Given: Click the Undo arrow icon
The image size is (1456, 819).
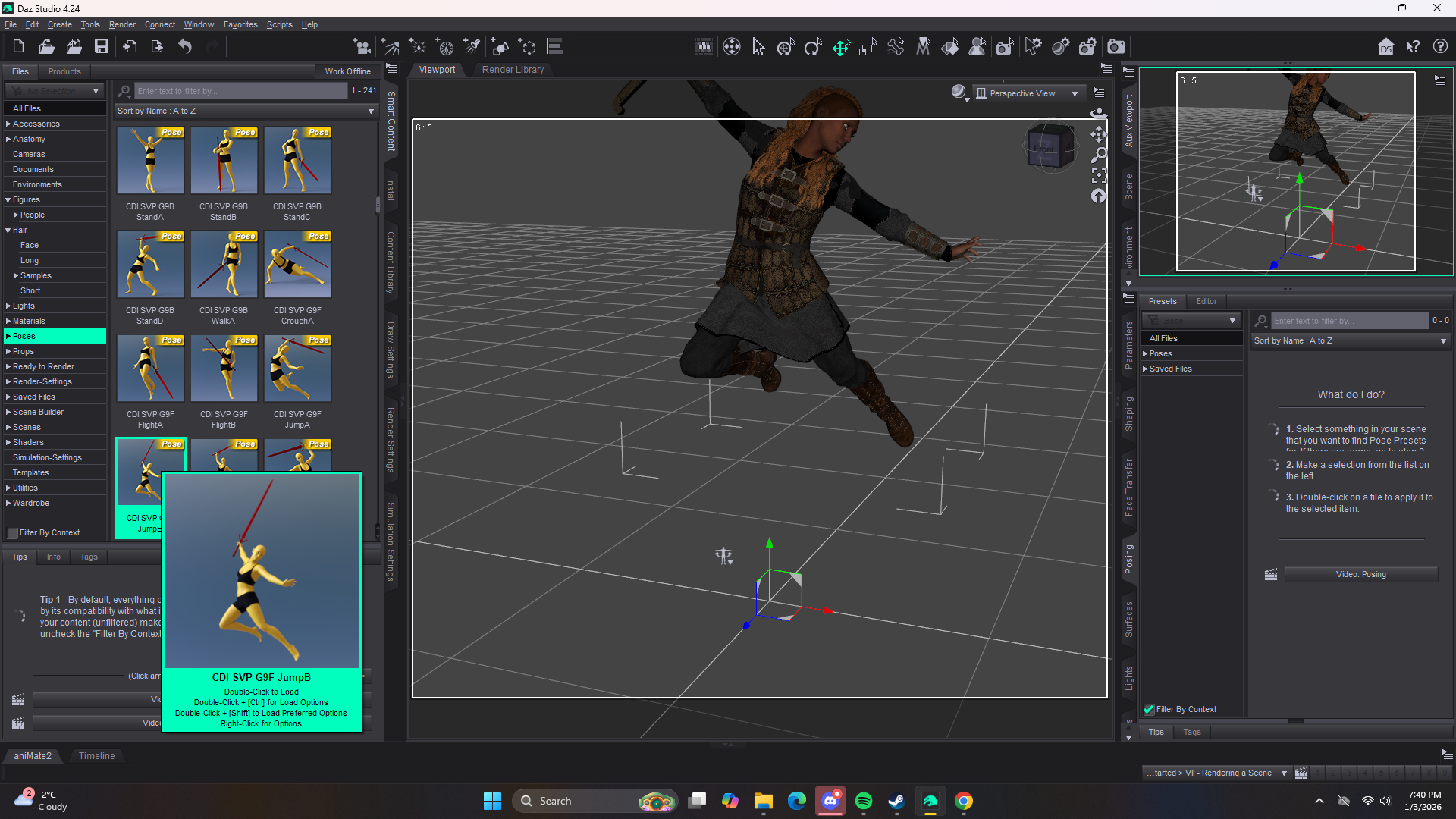Looking at the screenshot, I should [x=185, y=47].
